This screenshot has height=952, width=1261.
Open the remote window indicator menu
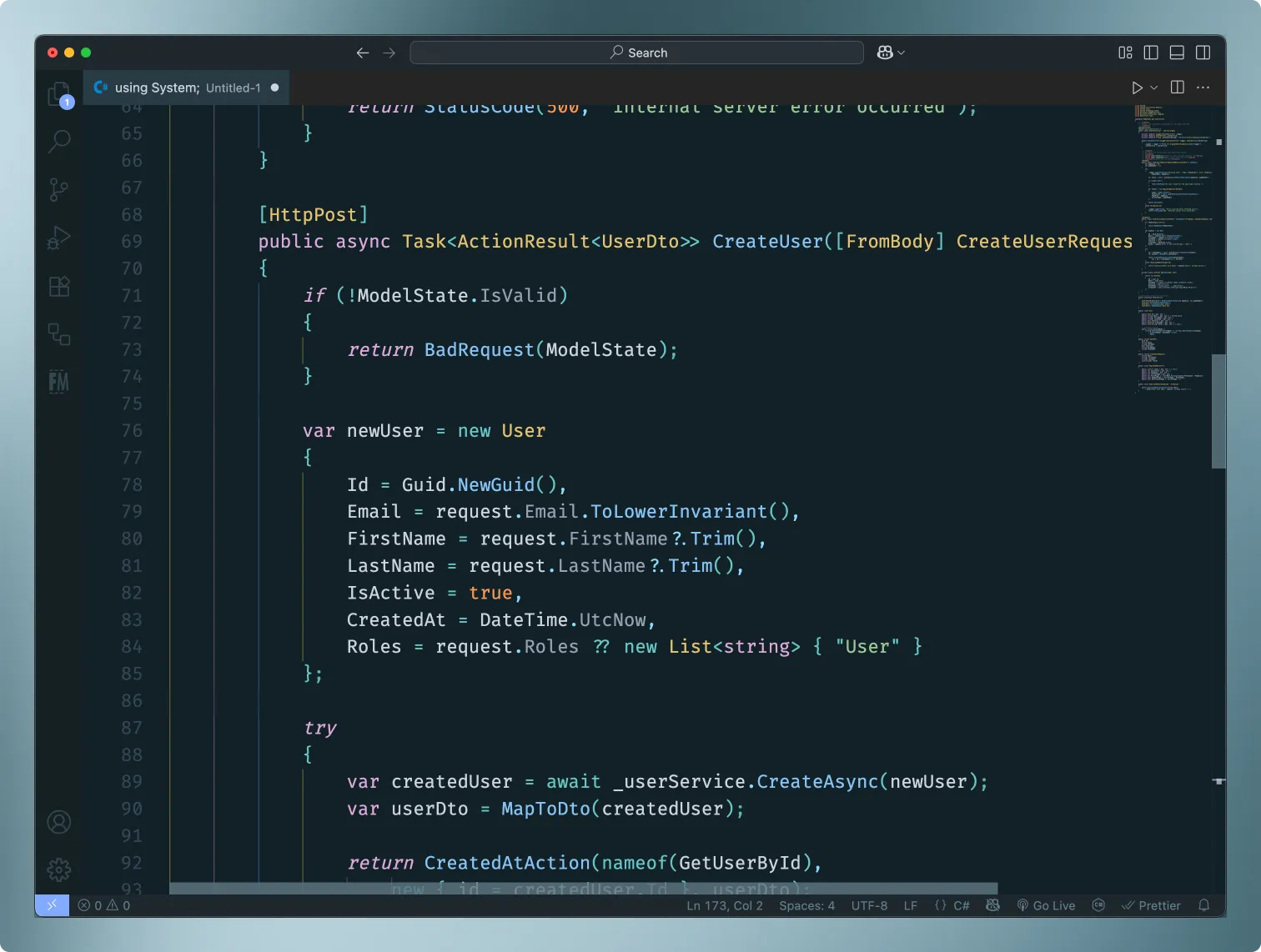[53, 904]
